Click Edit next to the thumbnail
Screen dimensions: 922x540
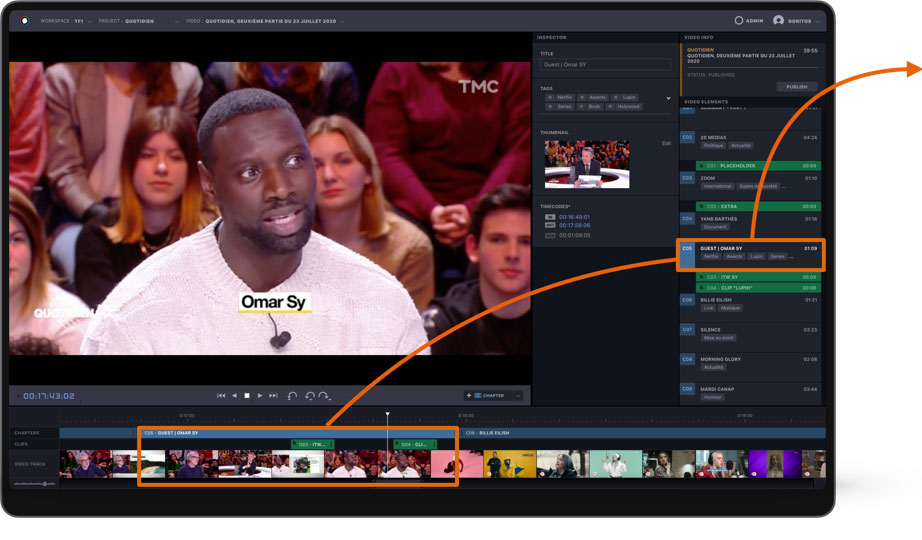click(666, 143)
